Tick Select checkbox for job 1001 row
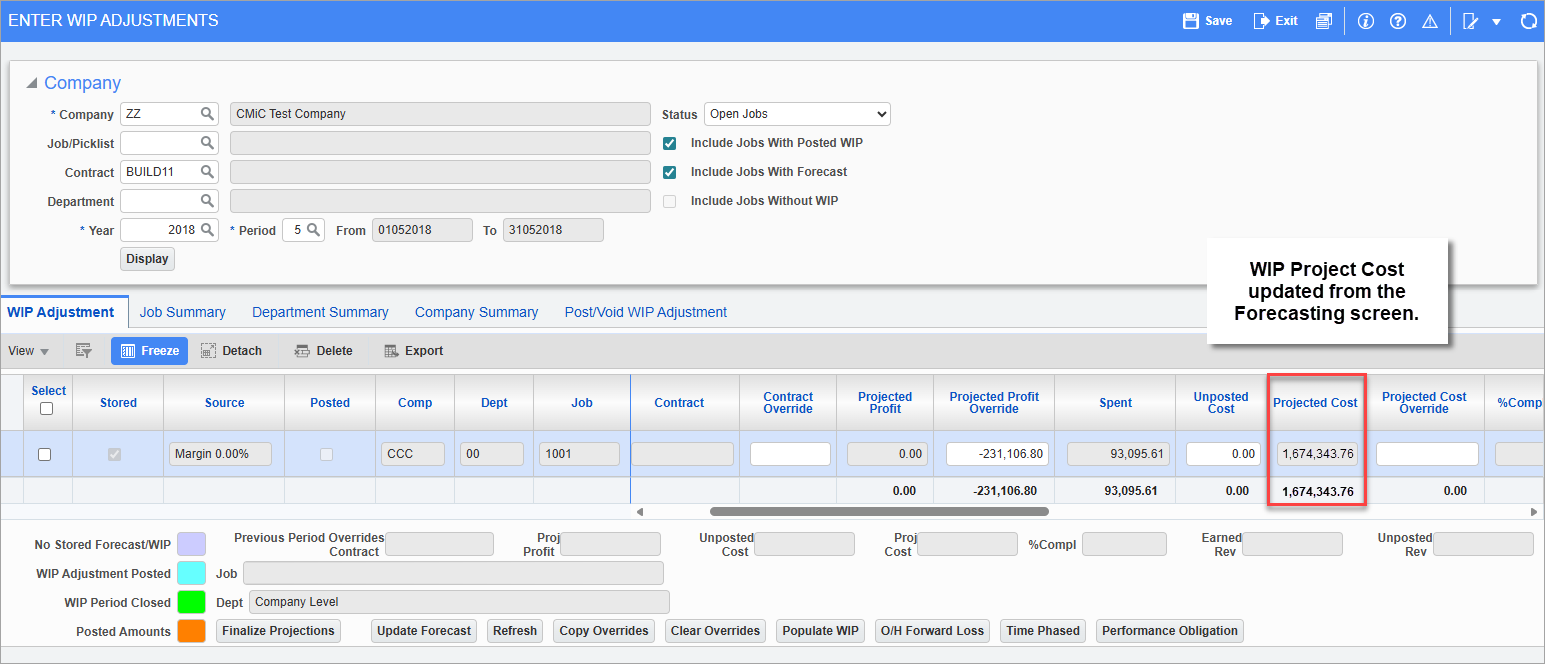The width and height of the screenshot is (1545, 664). click(44, 454)
